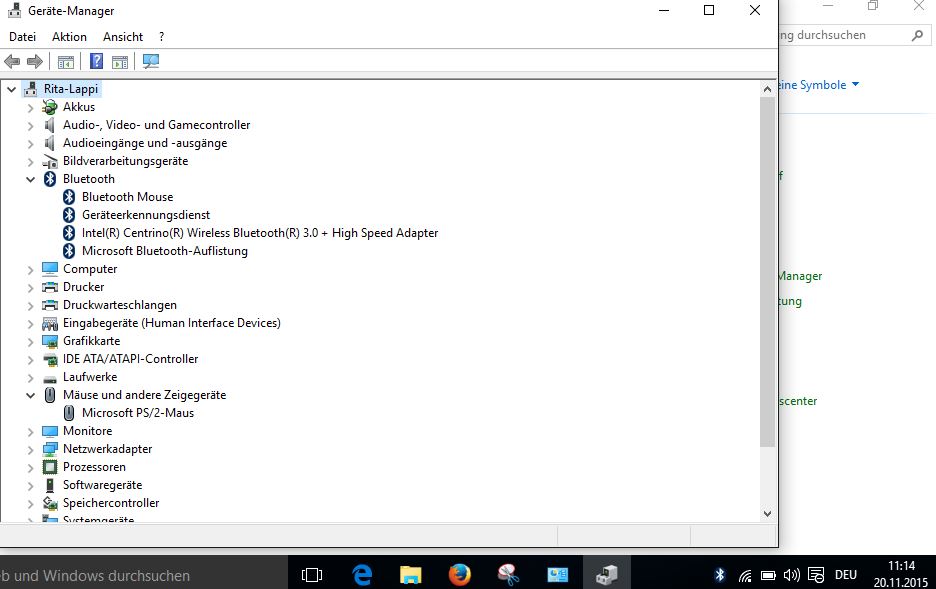Select the Rita-Lappi computer icon
Image resolution: width=936 pixels, height=589 pixels.
(x=30, y=90)
